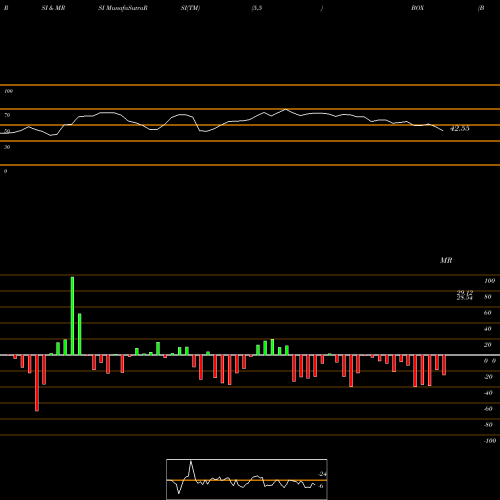Click the 40 axis label on MR panel

tap(487, 329)
